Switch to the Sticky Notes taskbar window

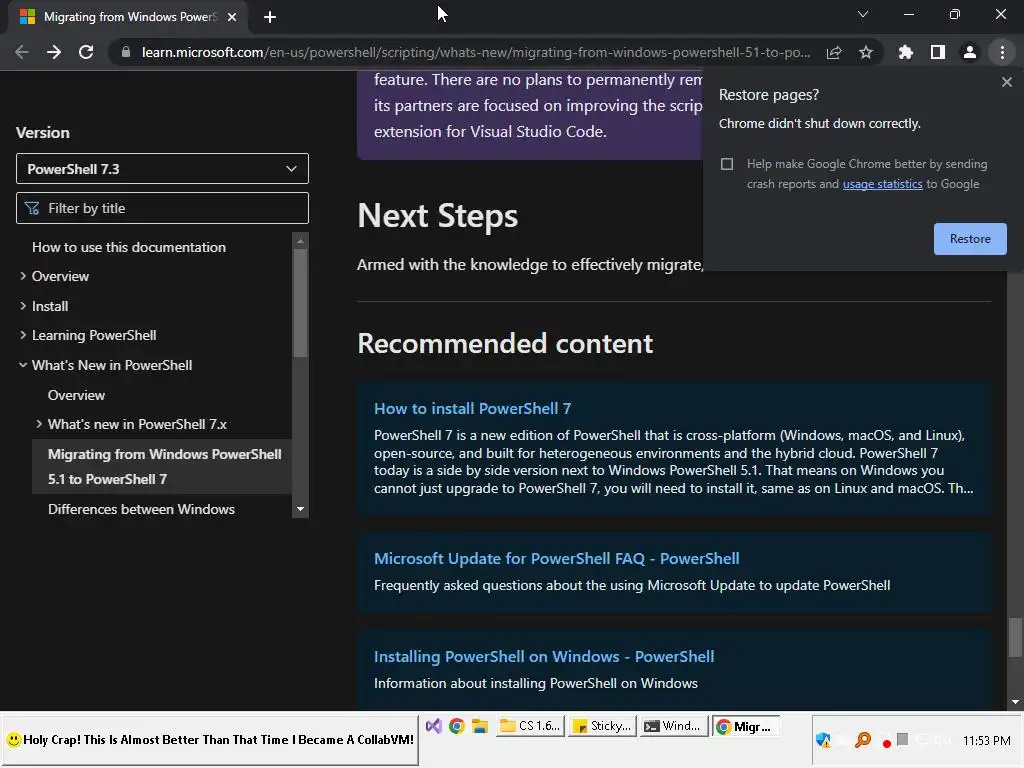tap(601, 726)
